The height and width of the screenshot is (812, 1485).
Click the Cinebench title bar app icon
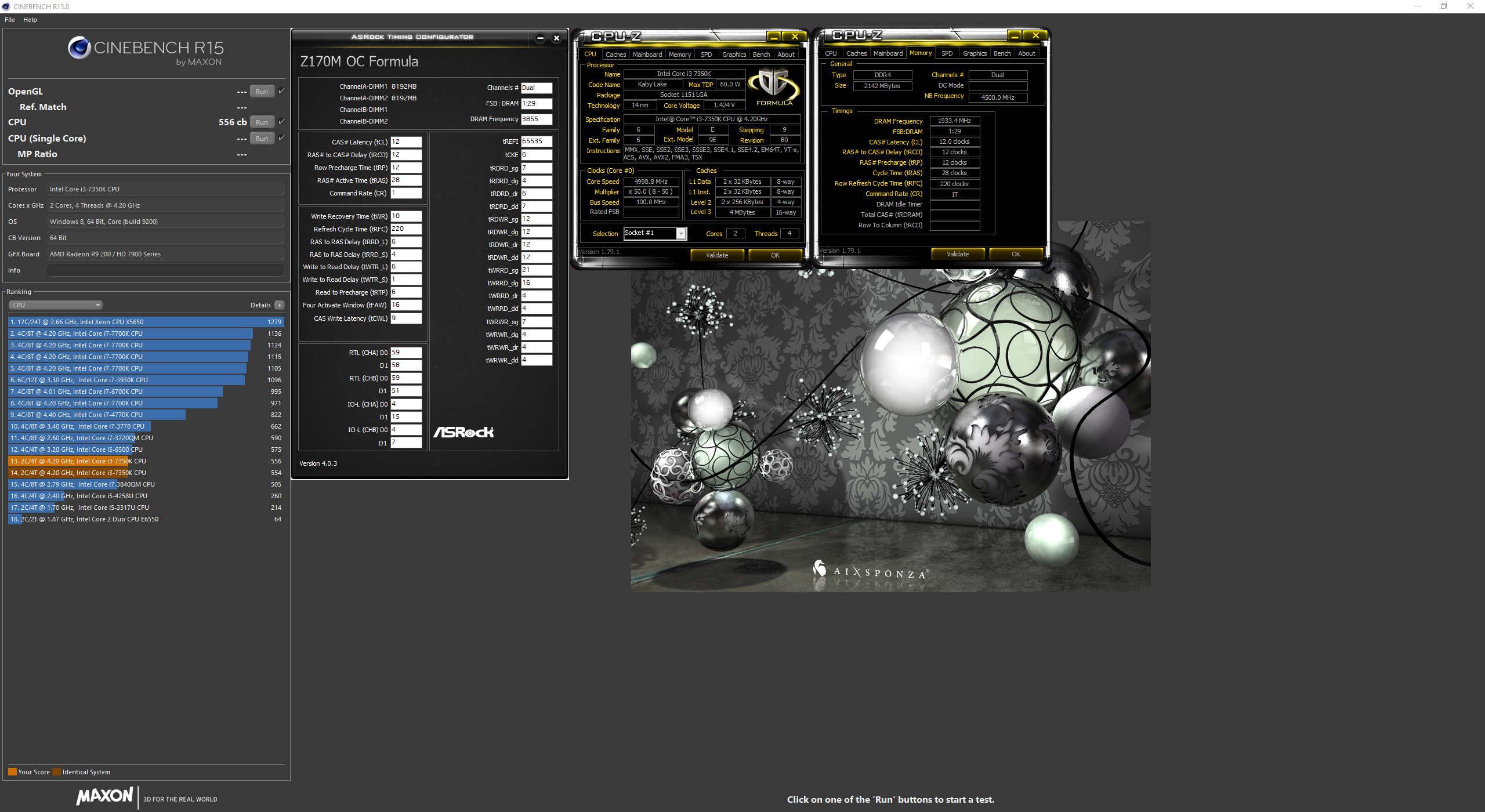pyautogui.click(x=6, y=6)
